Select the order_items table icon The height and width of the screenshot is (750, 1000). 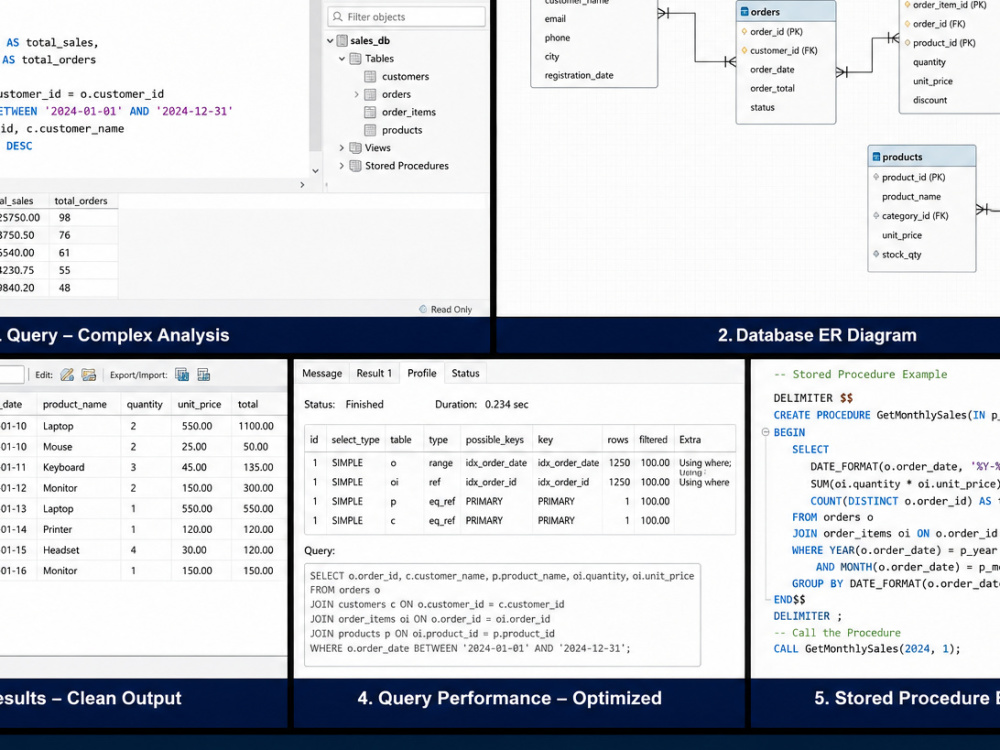370,112
